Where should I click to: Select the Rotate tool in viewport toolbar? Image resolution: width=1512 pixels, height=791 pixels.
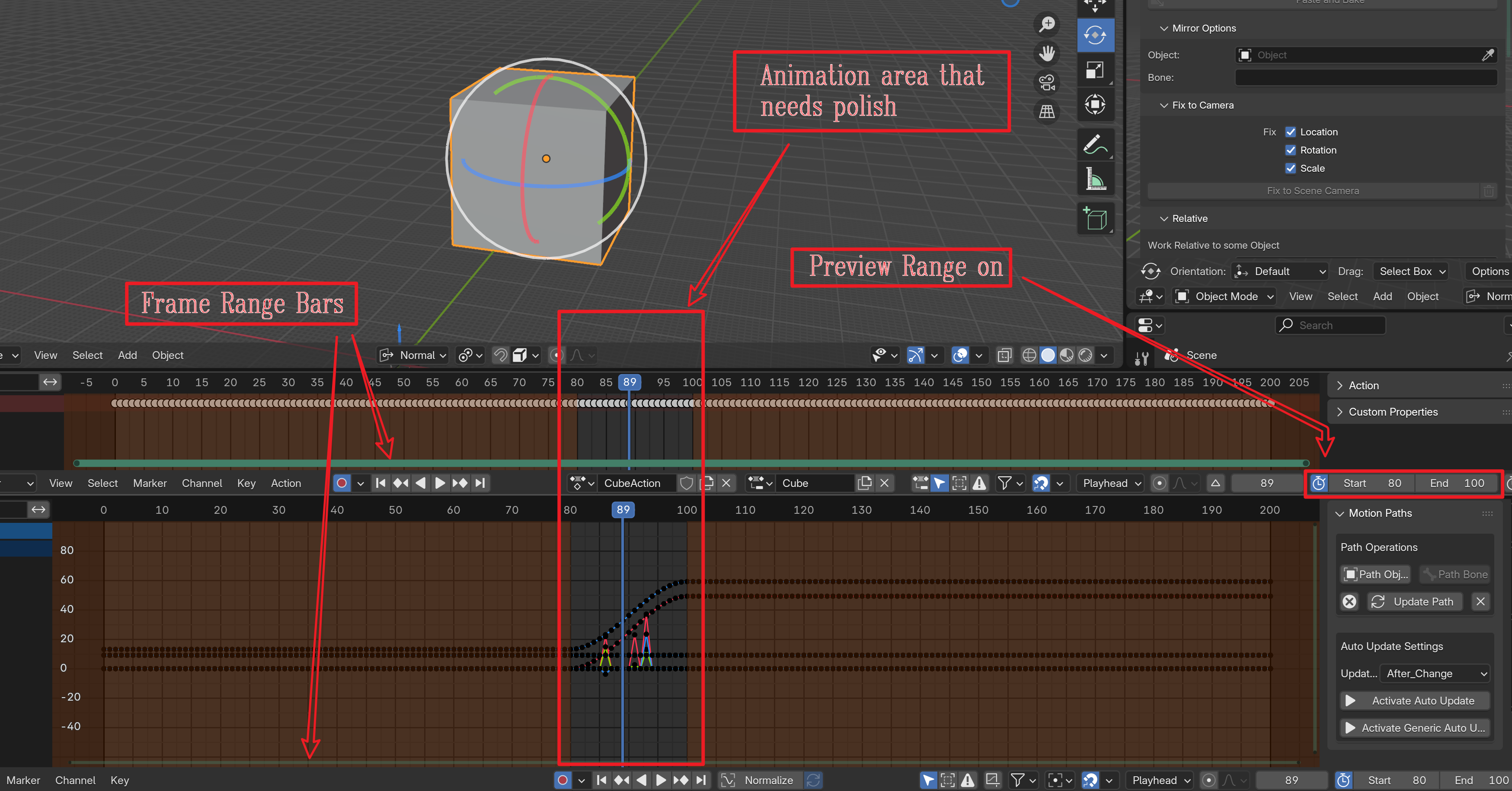pos(1095,35)
